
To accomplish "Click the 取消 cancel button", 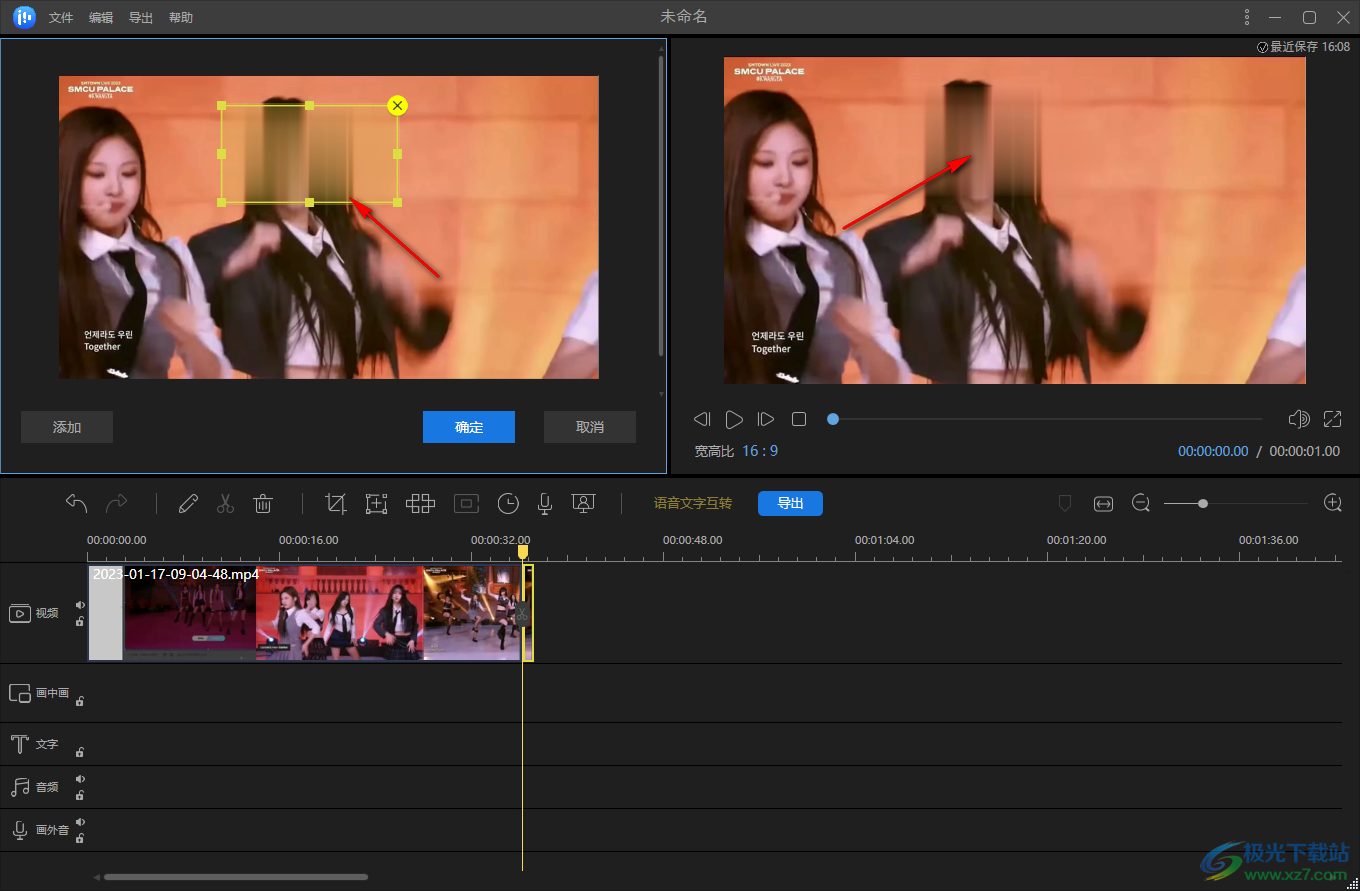I will [x=590, y=427].
